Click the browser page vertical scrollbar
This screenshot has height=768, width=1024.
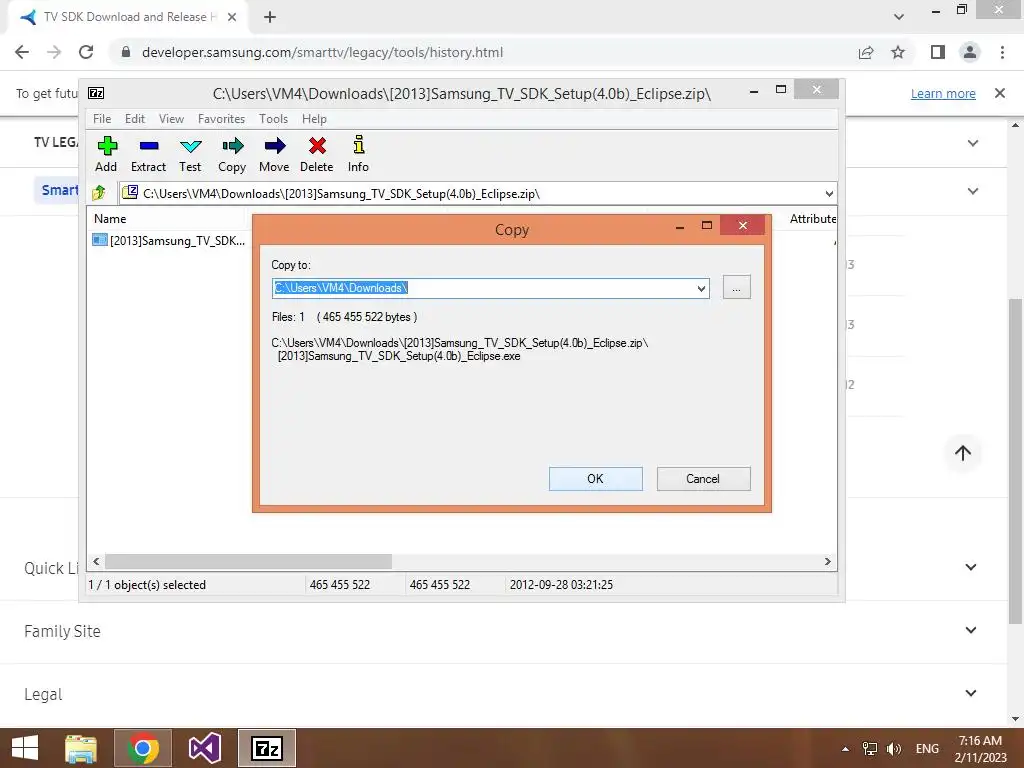(1016, 460)
